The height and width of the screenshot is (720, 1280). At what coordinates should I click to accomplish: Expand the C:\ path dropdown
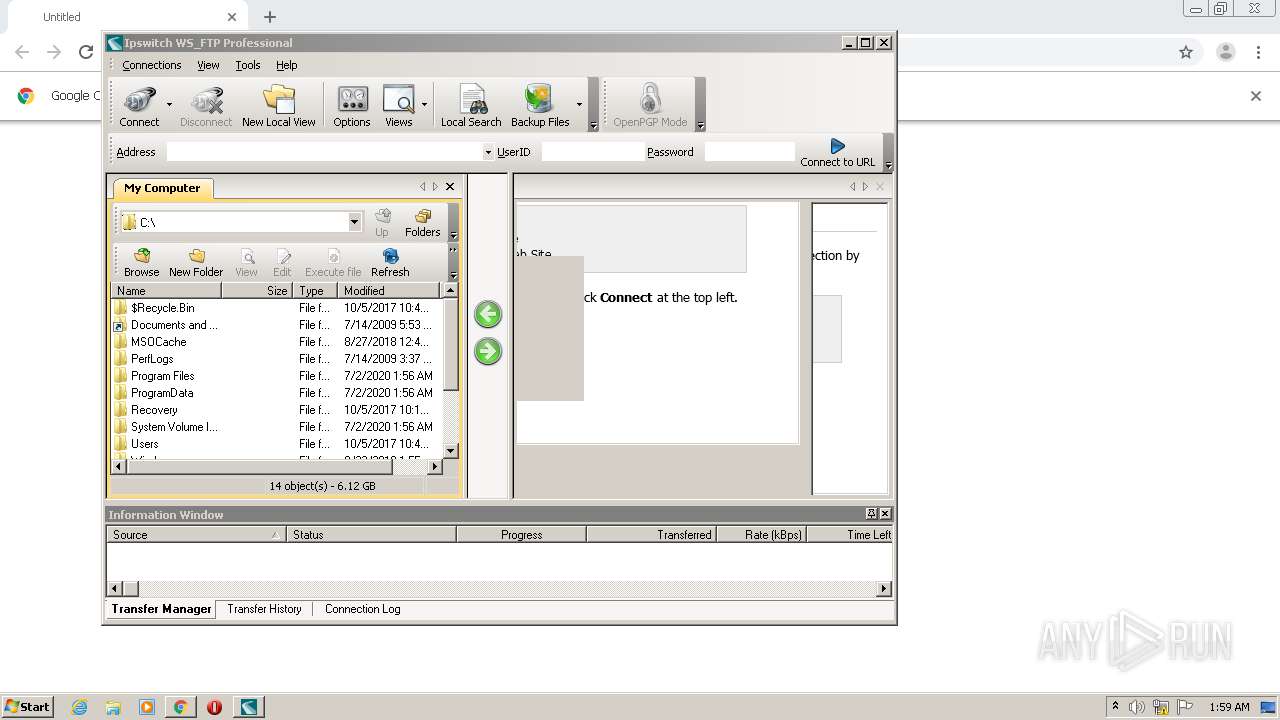[x=354, y=222]
